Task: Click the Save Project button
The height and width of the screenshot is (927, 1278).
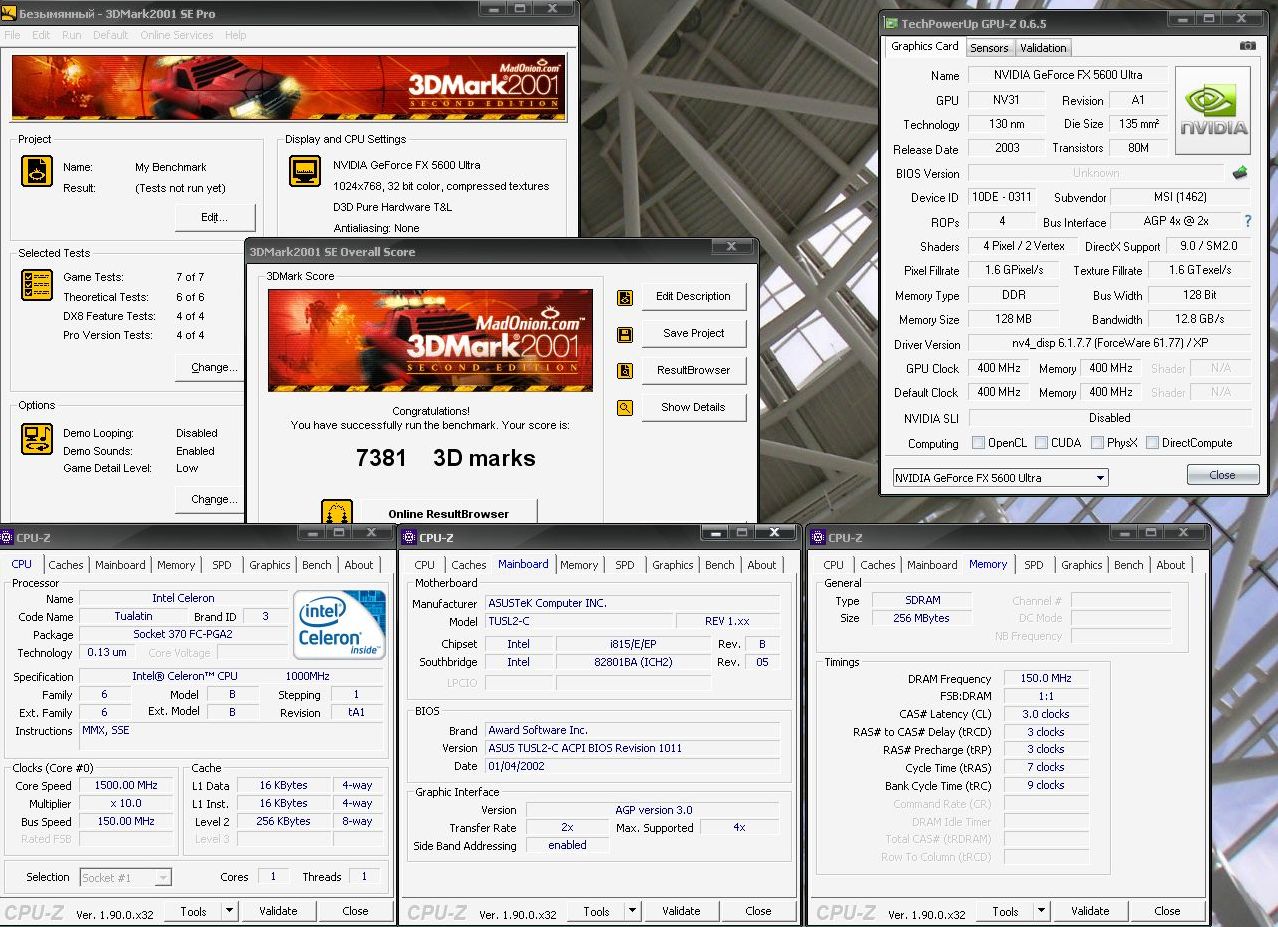Action: click(693, 333)
